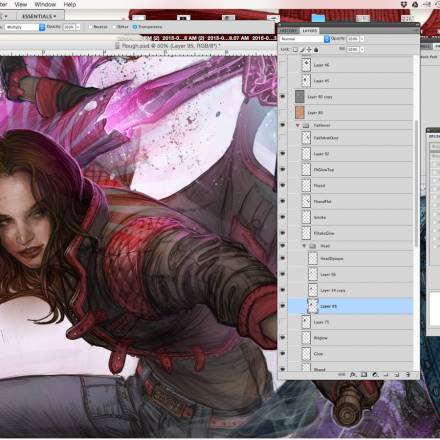Switch to the History tab
Screen dimensions: 440x440
288,31
